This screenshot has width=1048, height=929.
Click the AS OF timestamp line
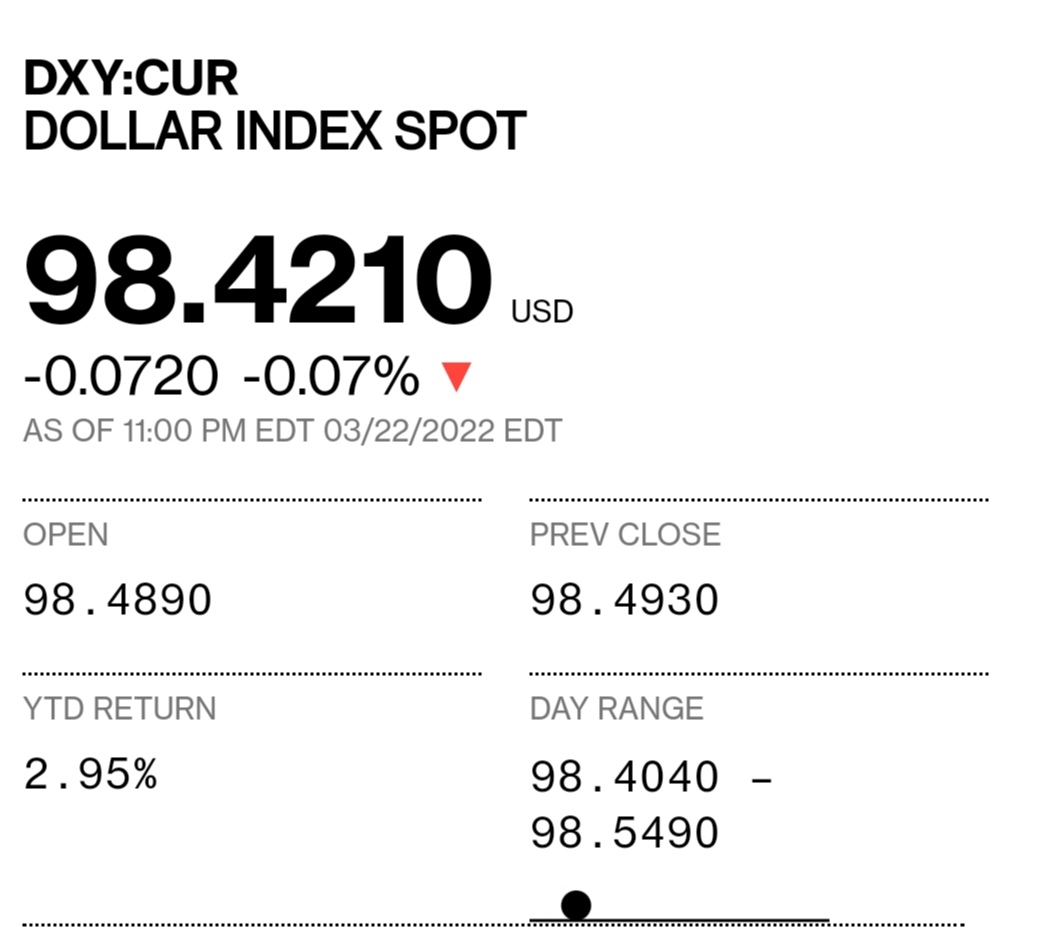click(x=292, y=431)
